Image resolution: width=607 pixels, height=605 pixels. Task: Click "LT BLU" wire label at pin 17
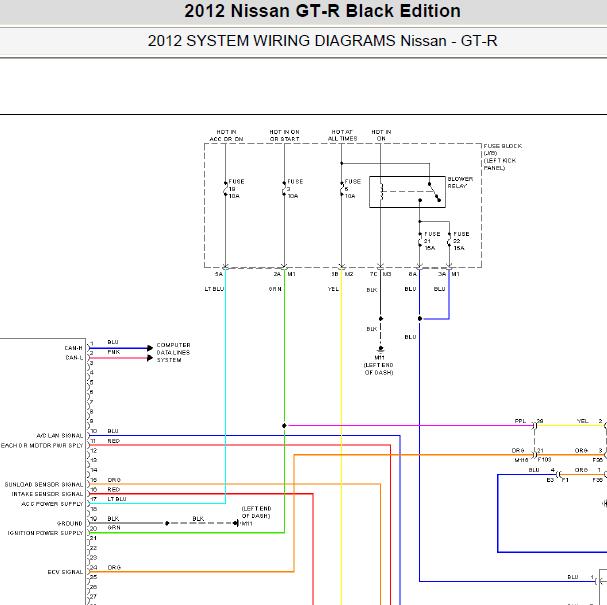pos(117,499)
